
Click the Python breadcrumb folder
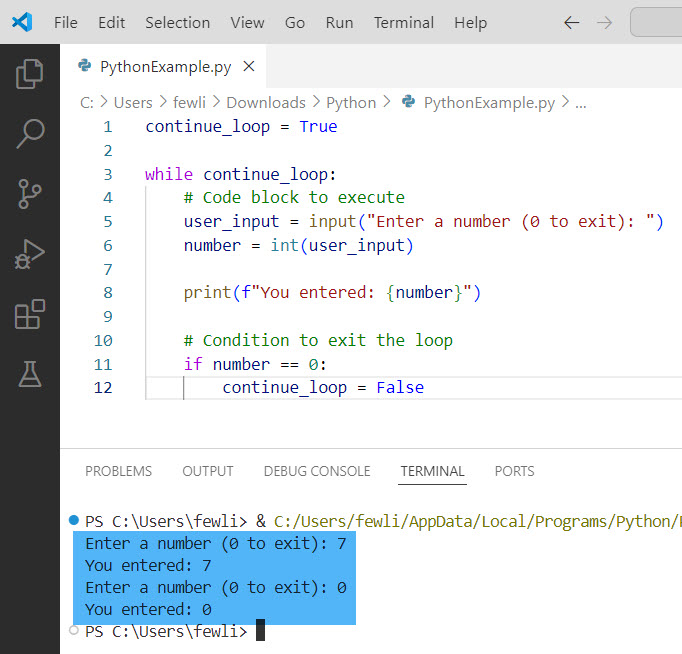pos(351,103)
